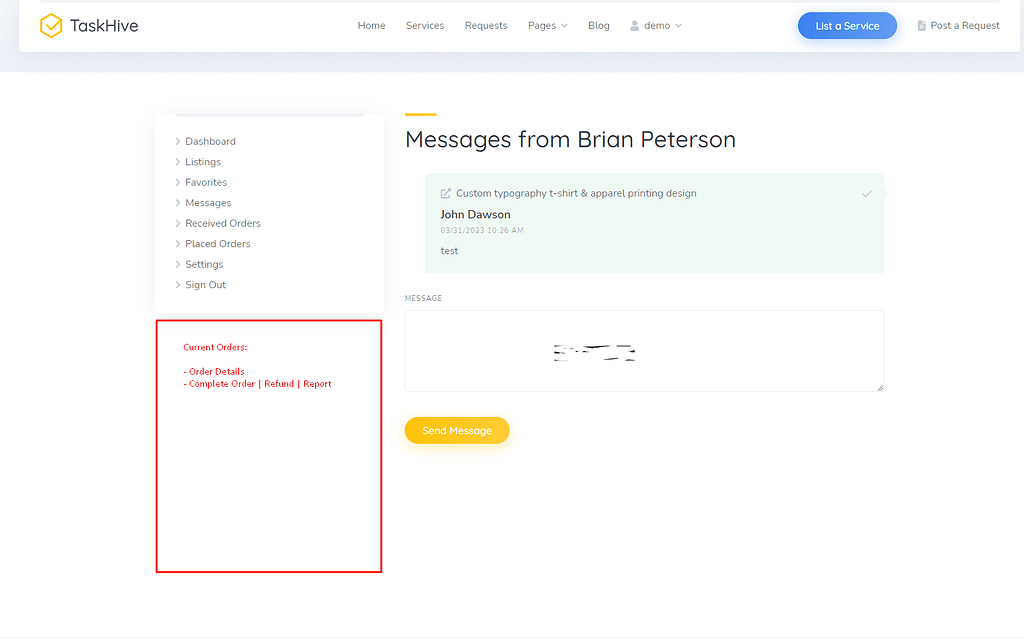Image resolution: width=1024 pixels, height=641 pixels.
Task: Click the read checkmark on John Dawson's message
Action: coord(866,194)
